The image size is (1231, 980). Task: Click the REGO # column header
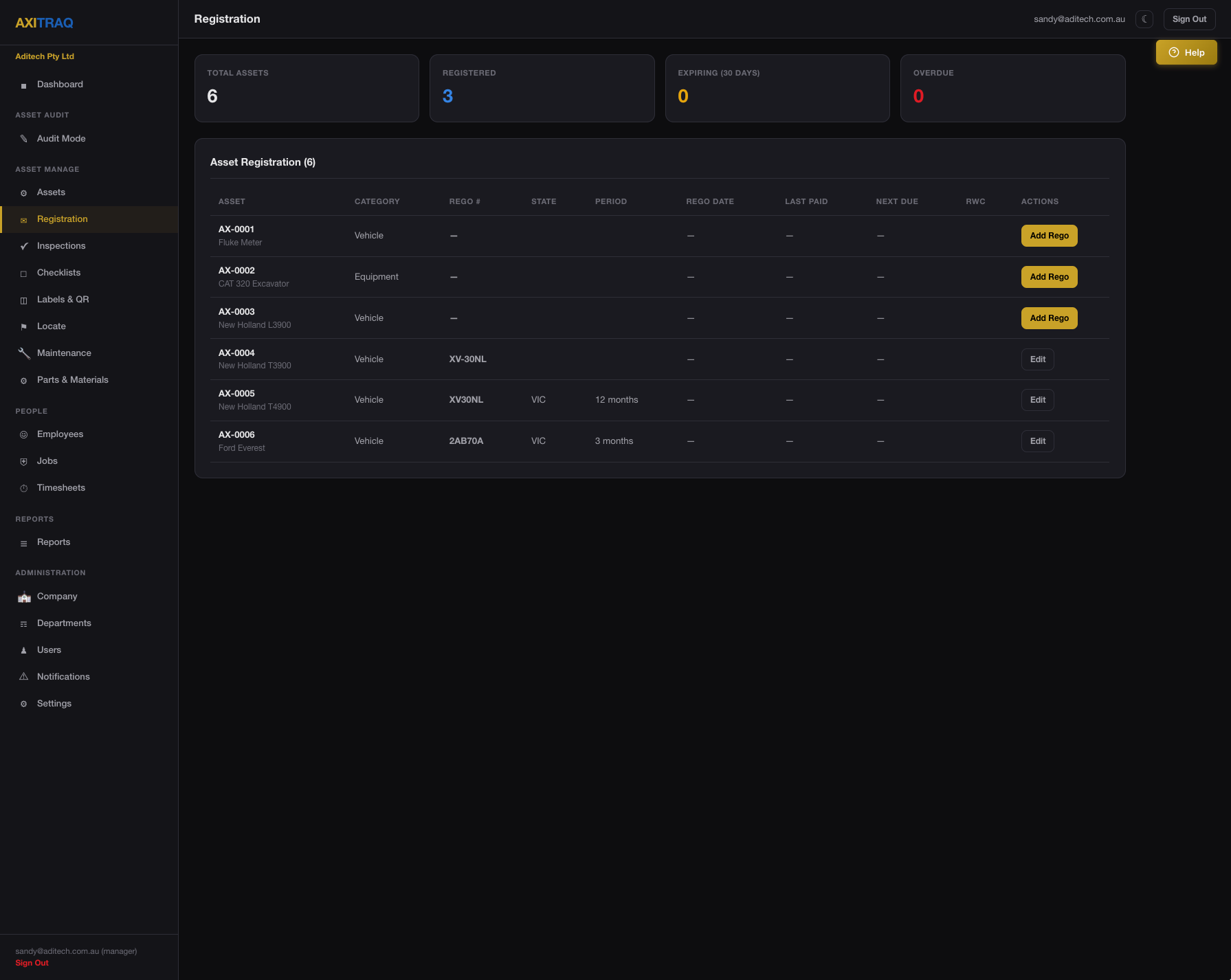465,201
